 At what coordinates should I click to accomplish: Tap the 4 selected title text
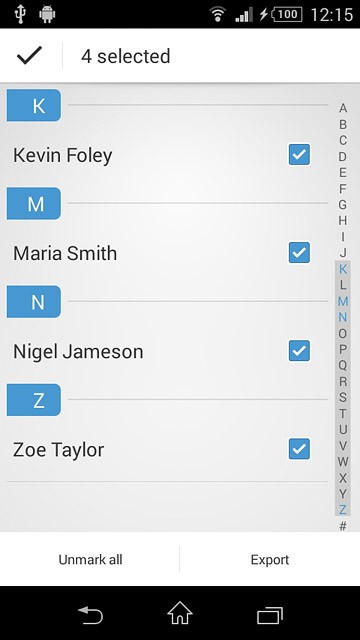[x=126, y=56]
